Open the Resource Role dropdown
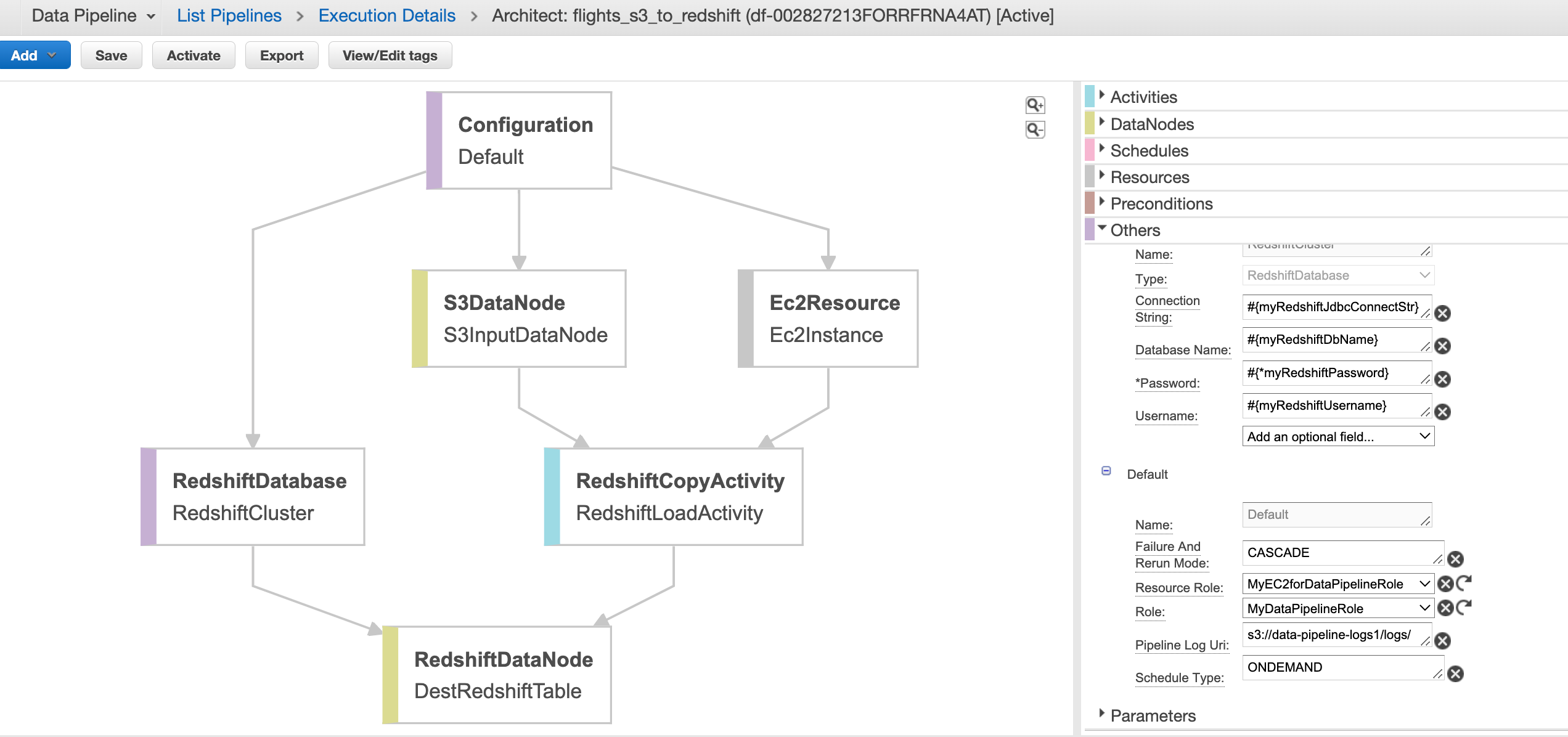 (1337, 584)
